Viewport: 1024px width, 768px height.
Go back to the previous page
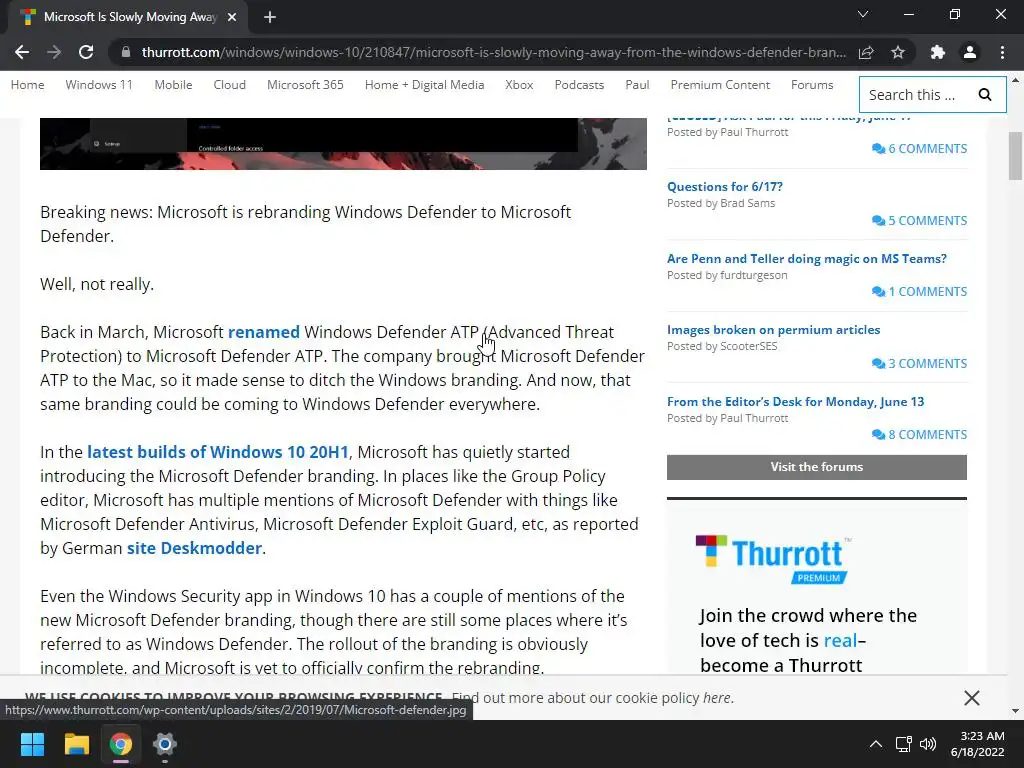click(x=22, y=52)
